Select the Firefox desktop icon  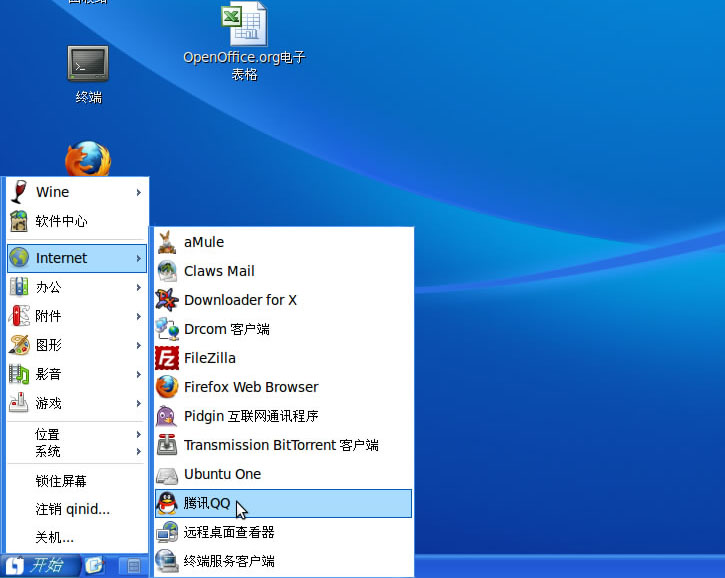coord(88,159)
